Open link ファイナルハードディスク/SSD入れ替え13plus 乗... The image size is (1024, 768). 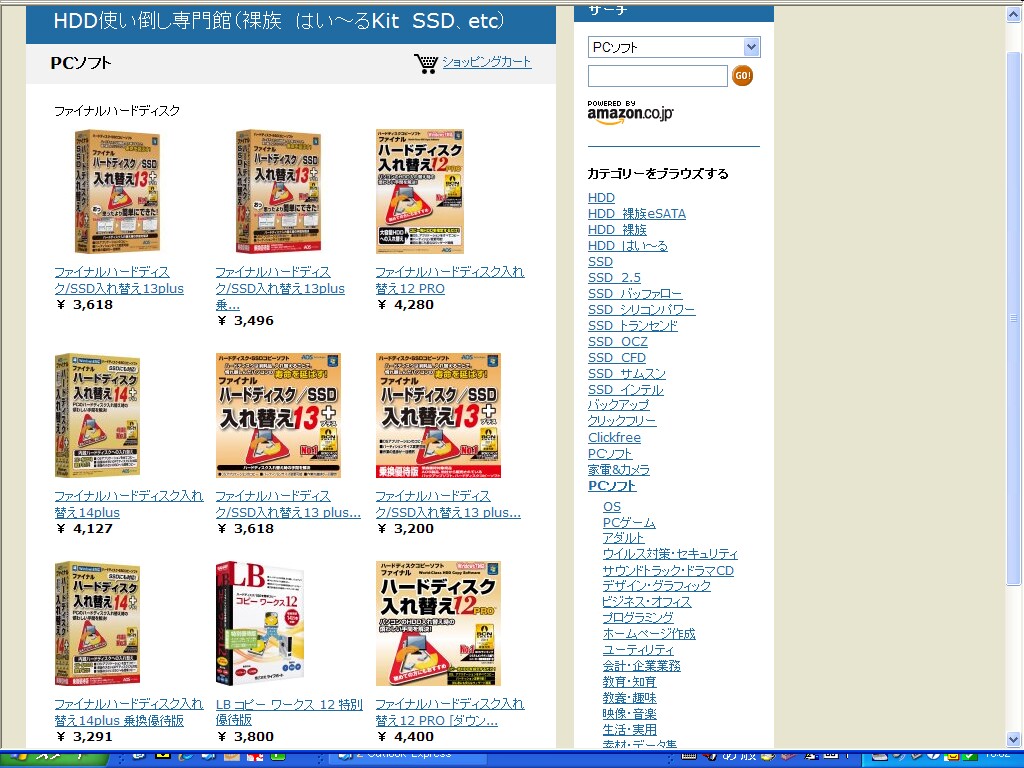tap(280, 288)
